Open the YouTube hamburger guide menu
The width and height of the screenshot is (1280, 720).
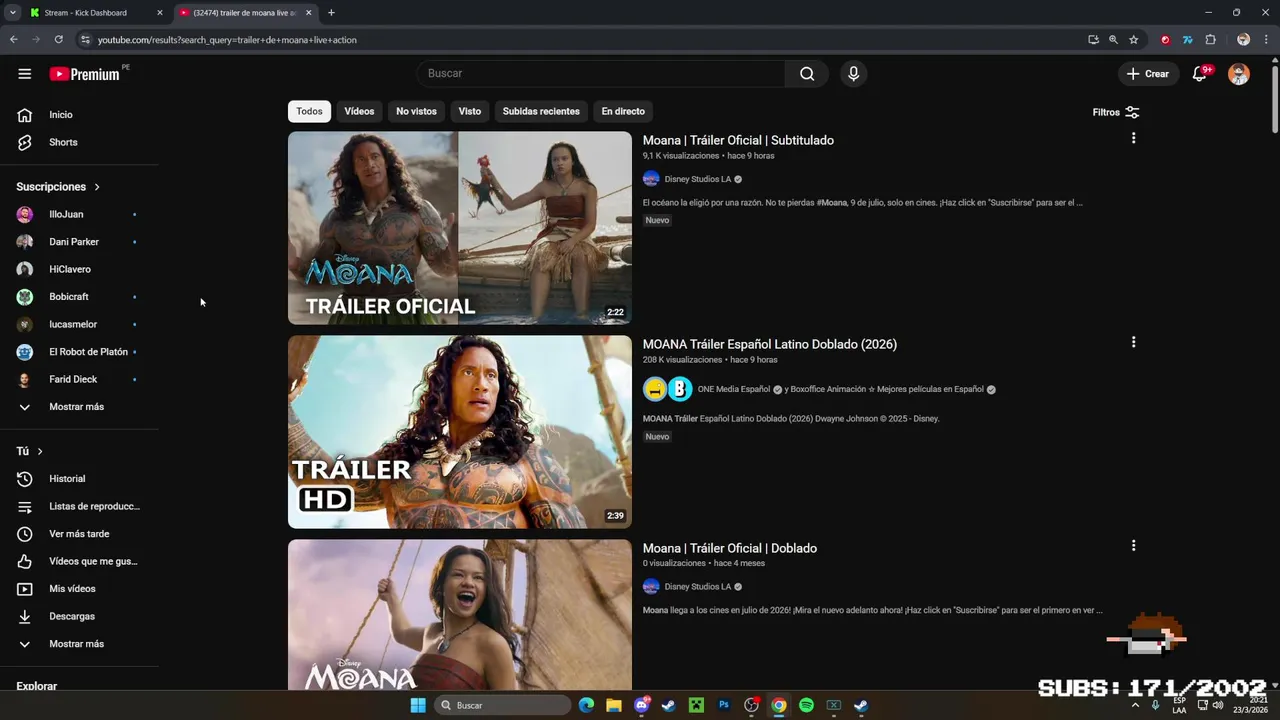point(24,74)
